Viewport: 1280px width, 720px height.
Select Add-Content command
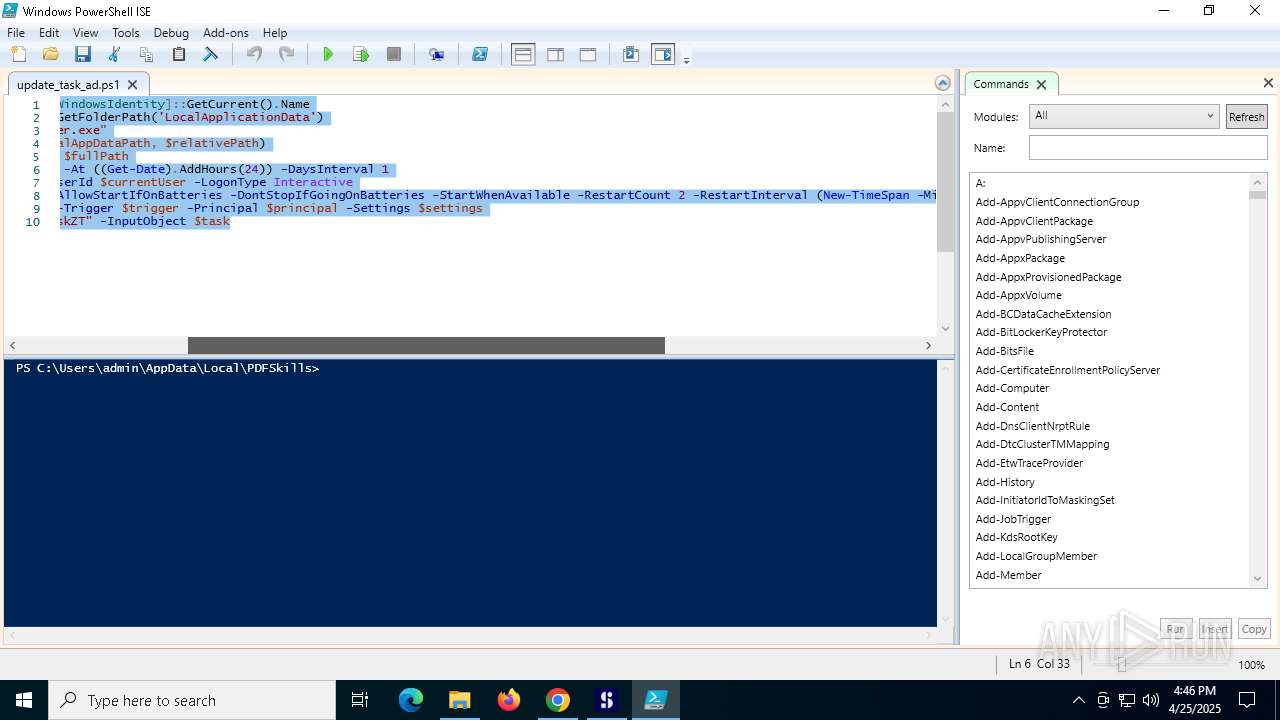[x=1007, y=407]
